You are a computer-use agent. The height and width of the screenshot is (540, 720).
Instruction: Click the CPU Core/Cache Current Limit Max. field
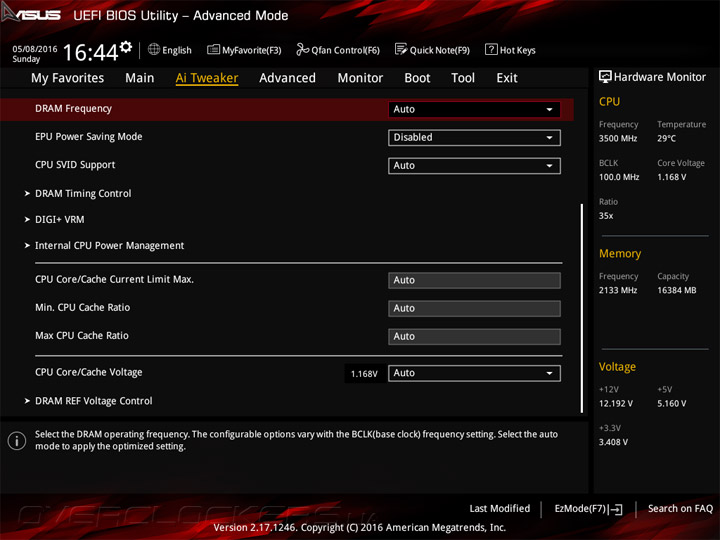(474, 280)
